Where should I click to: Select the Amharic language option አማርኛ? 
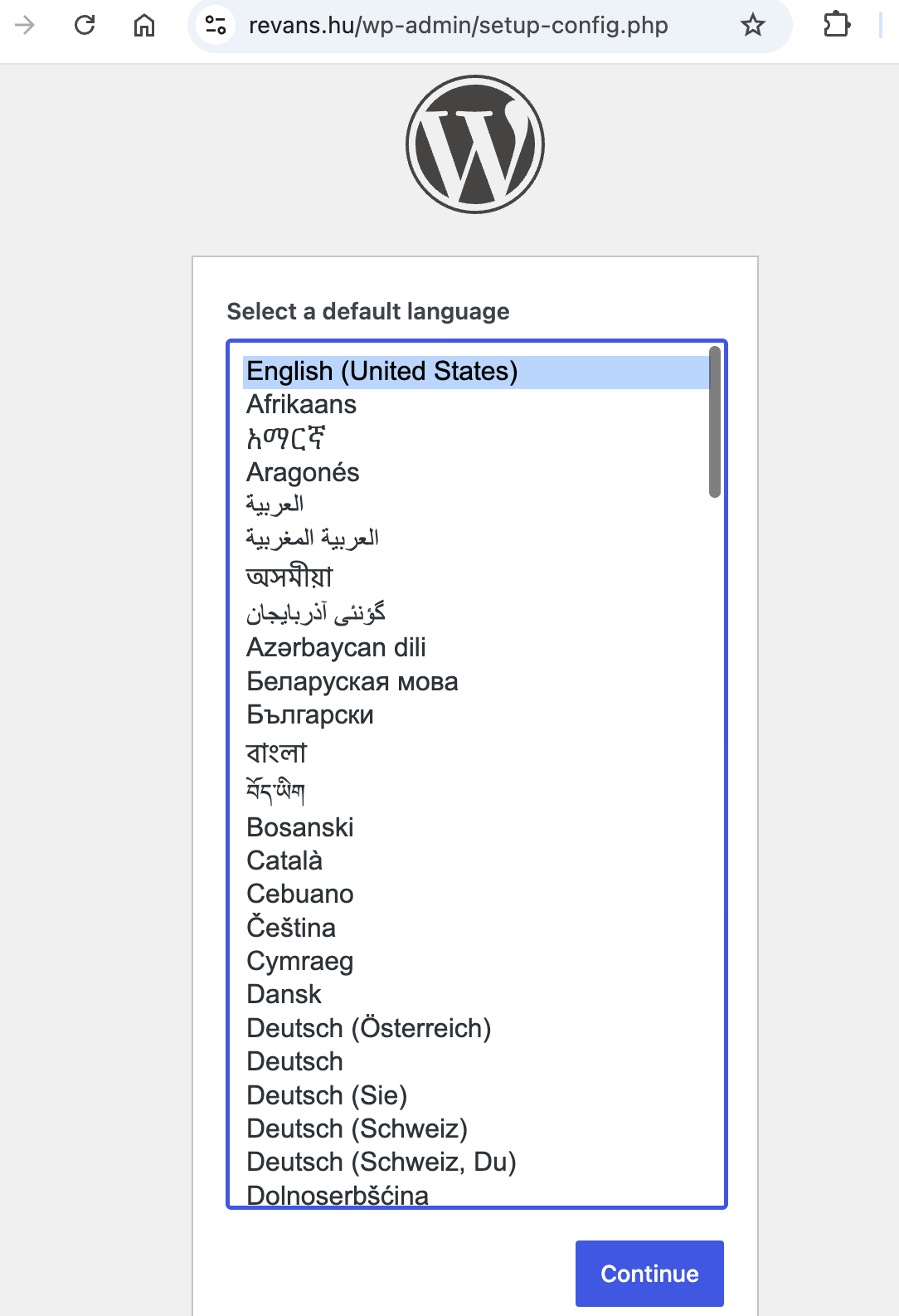coord(476,438)
